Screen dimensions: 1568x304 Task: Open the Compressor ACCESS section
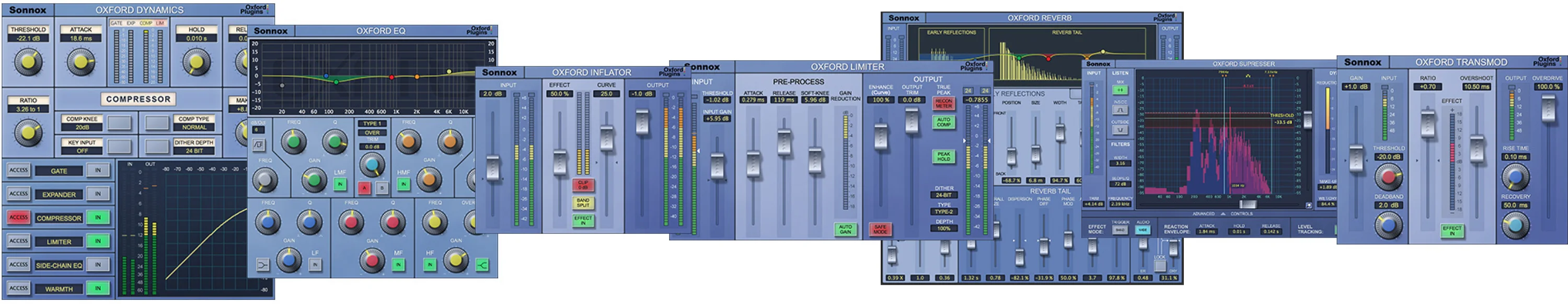coord(18,218)
